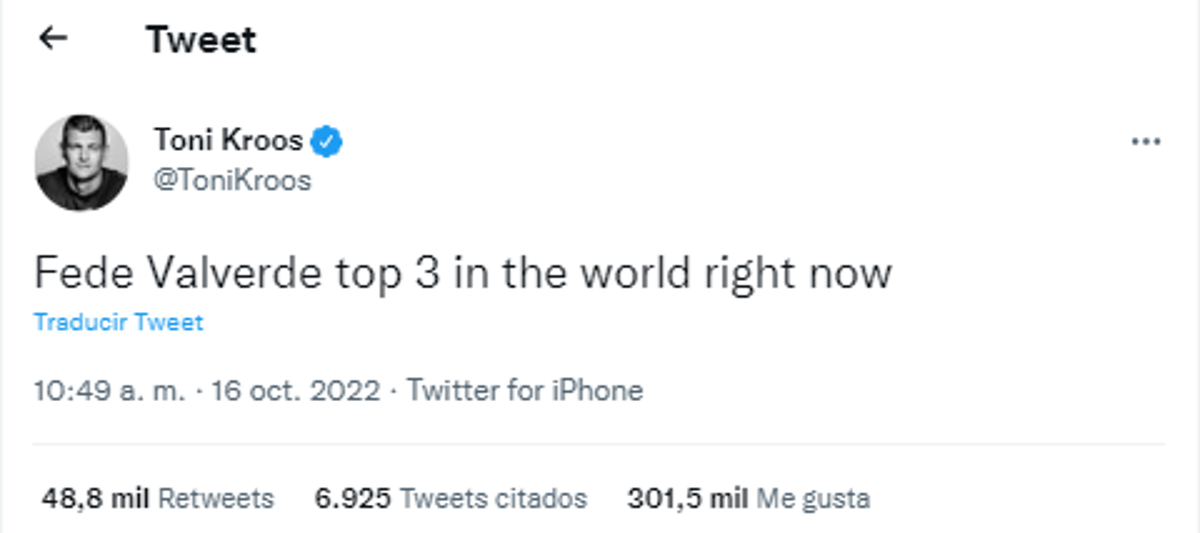This screenshot has width=1200, height=533.
Task: Open the 6.925 quote tweets number
Action: click(352, 498)
